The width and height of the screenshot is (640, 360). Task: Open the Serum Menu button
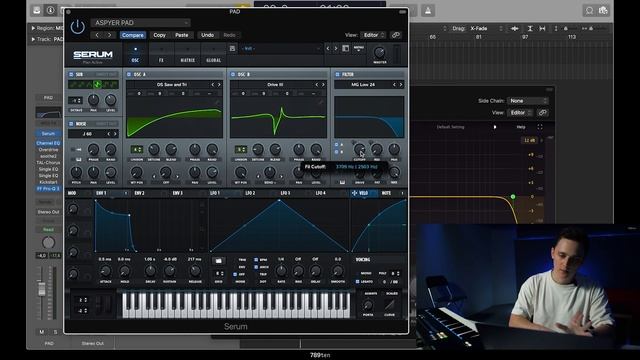[x=359, y=49]
